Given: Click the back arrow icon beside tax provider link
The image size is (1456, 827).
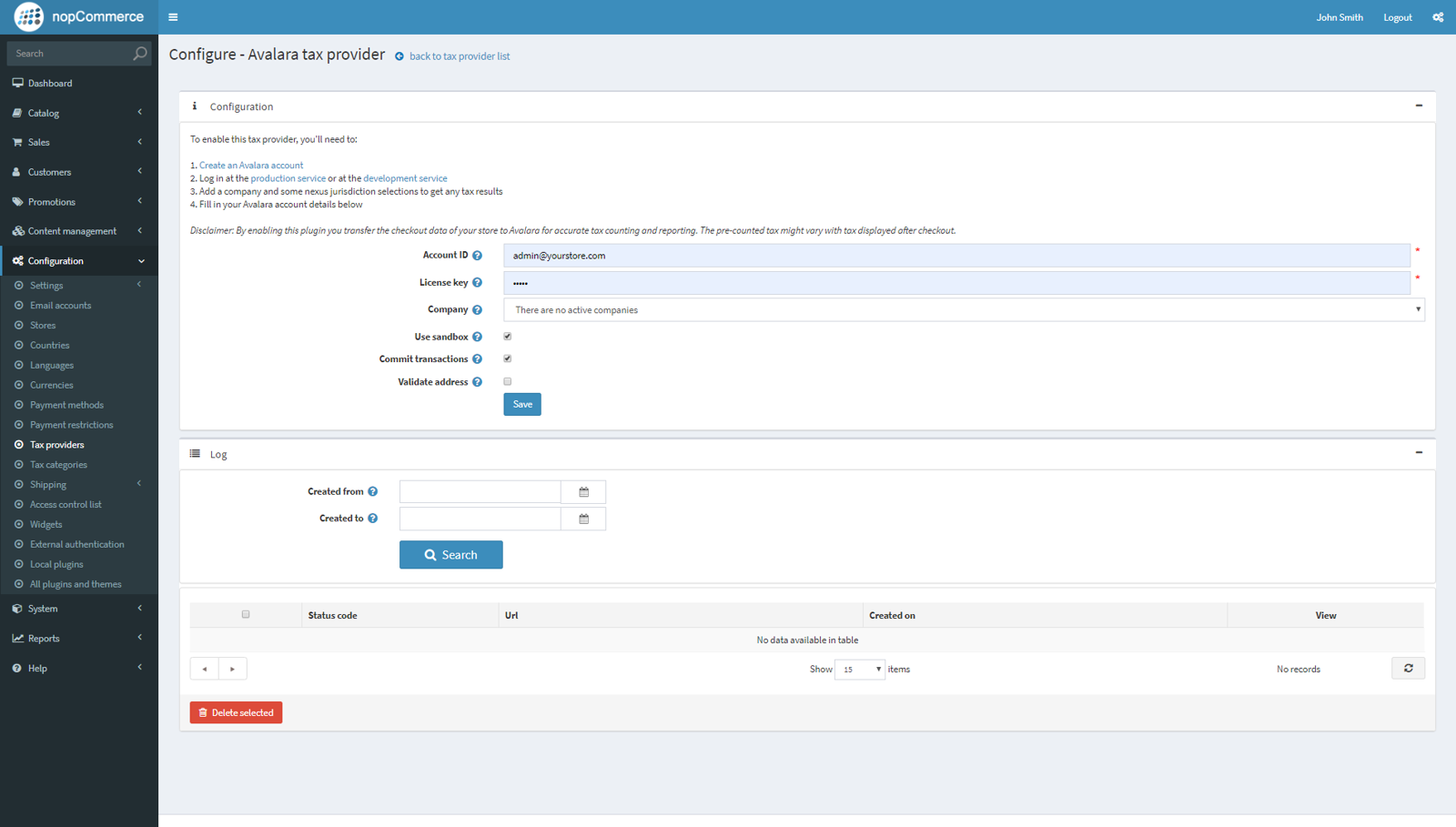Looking at the screenshot, I should tap(399, 56).
